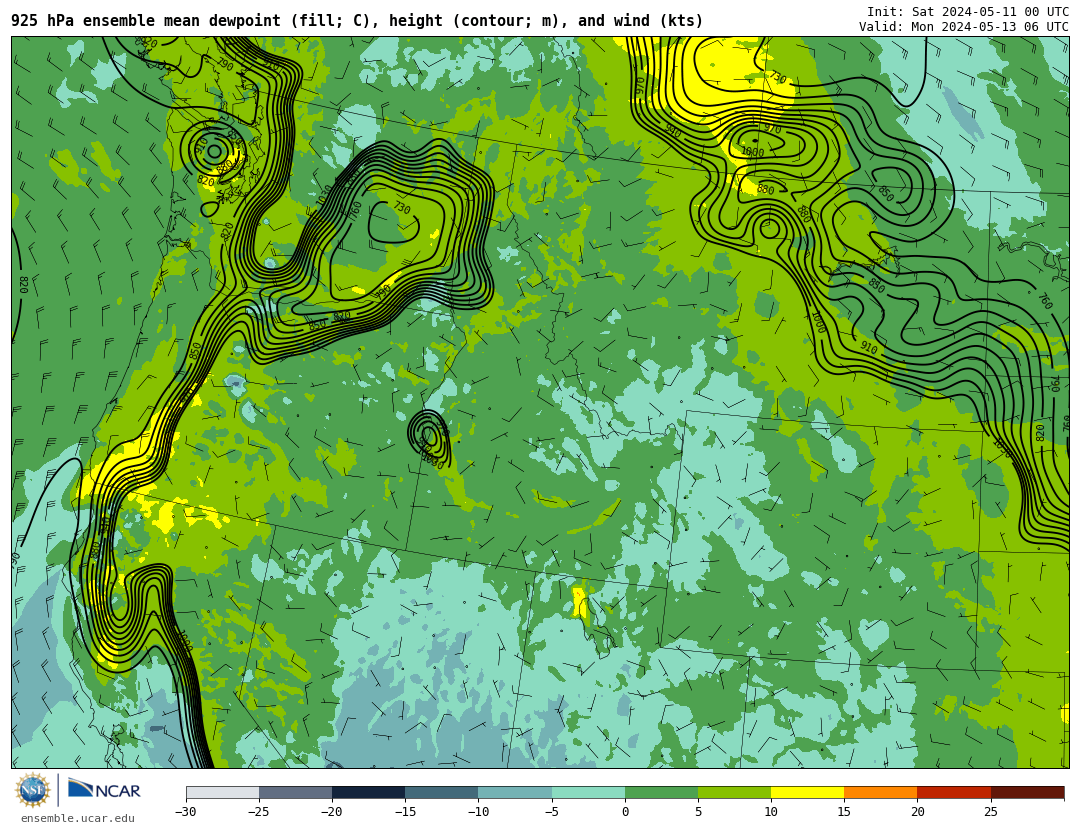
Task: Click the 5 colorbar tick label
Action: (x=698, y=812)
